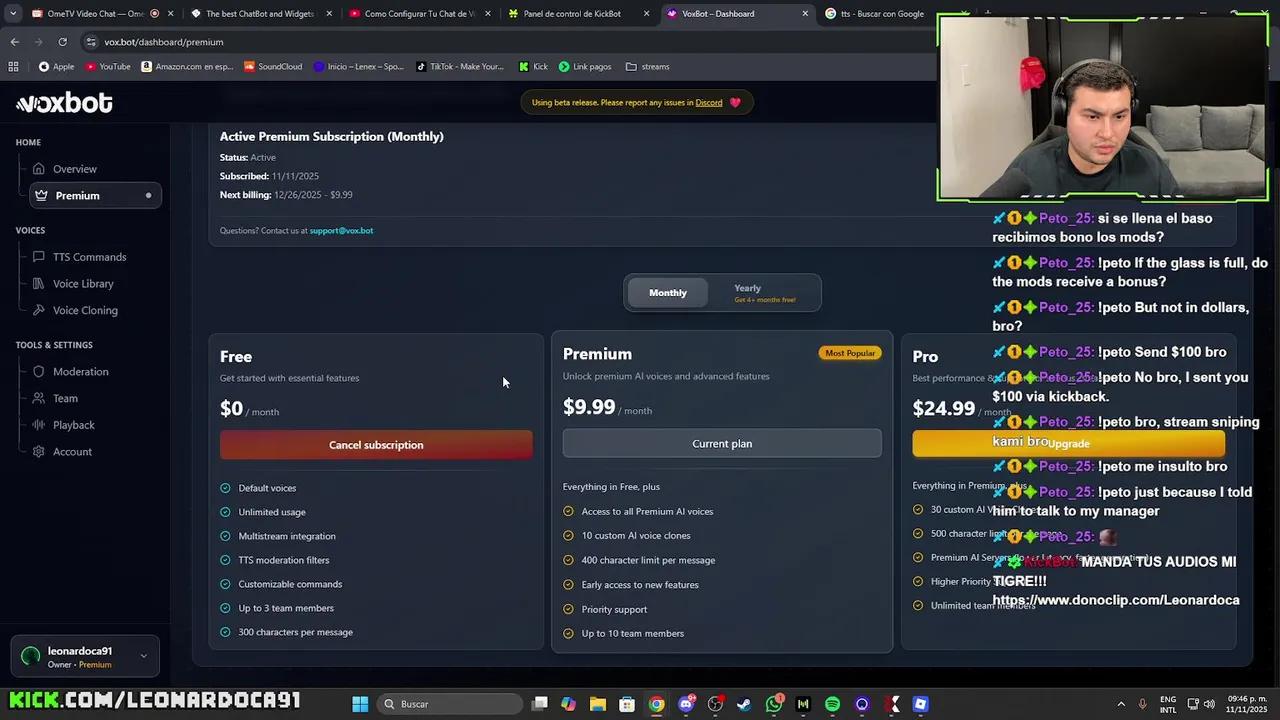Click the Playback waveform icon
Screen dimensions: 1280x720
point(39,425)
